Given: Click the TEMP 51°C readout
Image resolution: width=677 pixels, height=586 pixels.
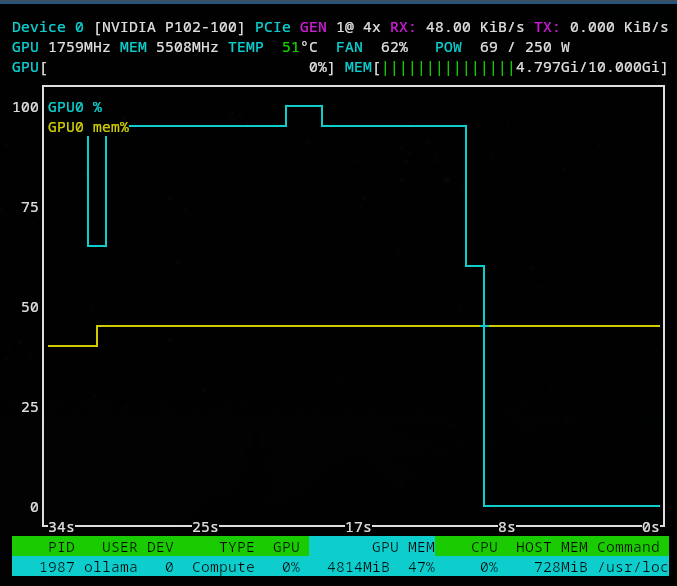Looking at the screenshot, I should [x=272, y=47].
